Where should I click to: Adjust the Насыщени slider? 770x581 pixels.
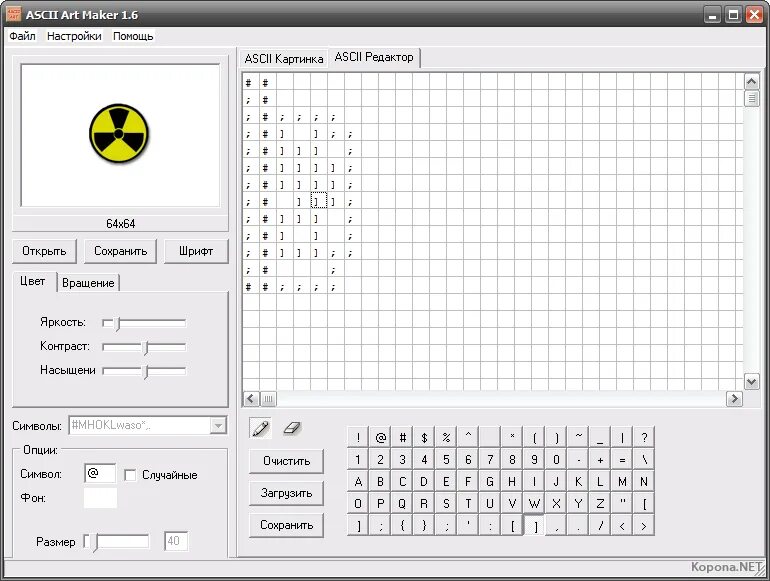144,371
